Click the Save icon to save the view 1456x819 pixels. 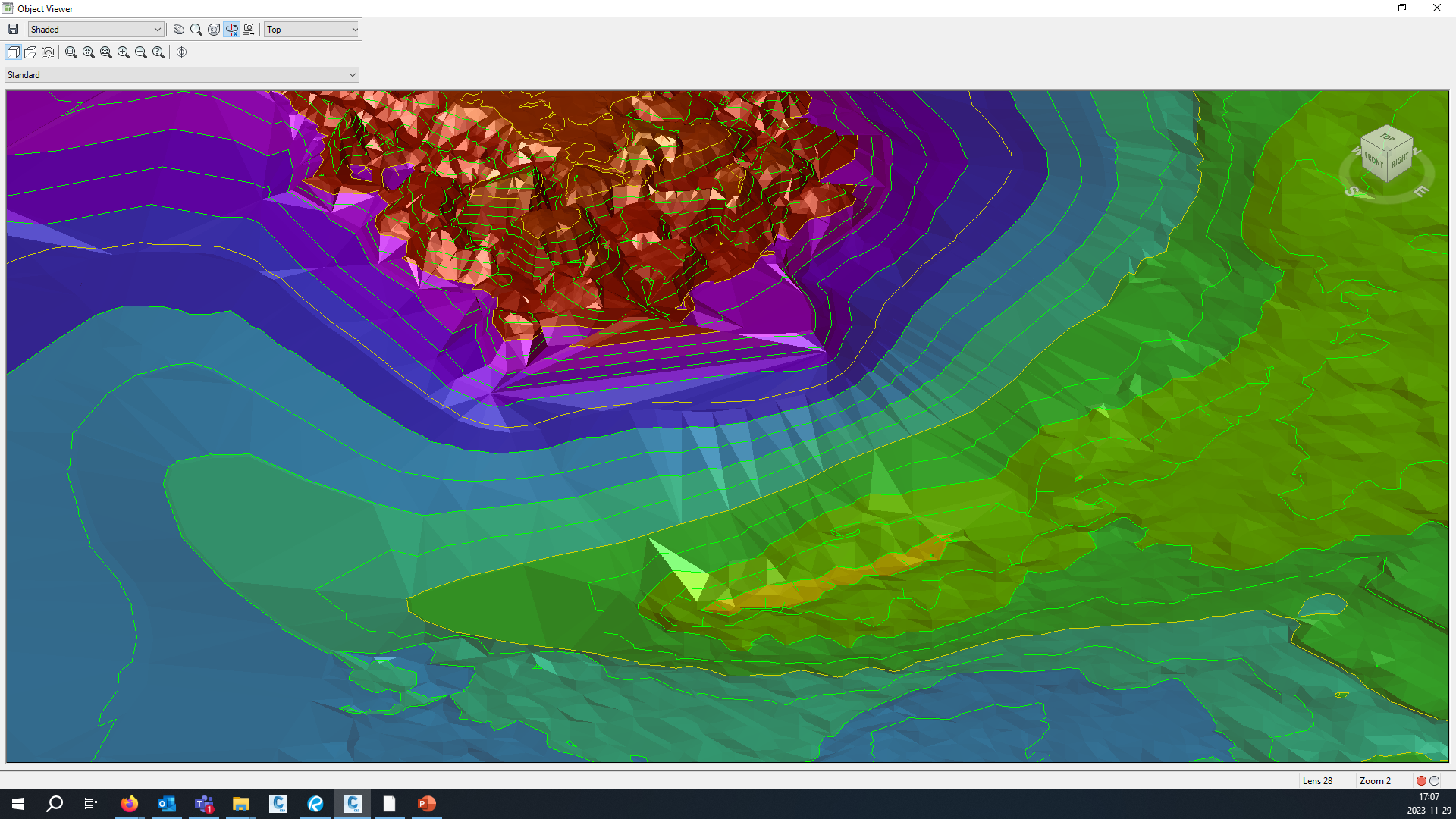tap(13, 29)
